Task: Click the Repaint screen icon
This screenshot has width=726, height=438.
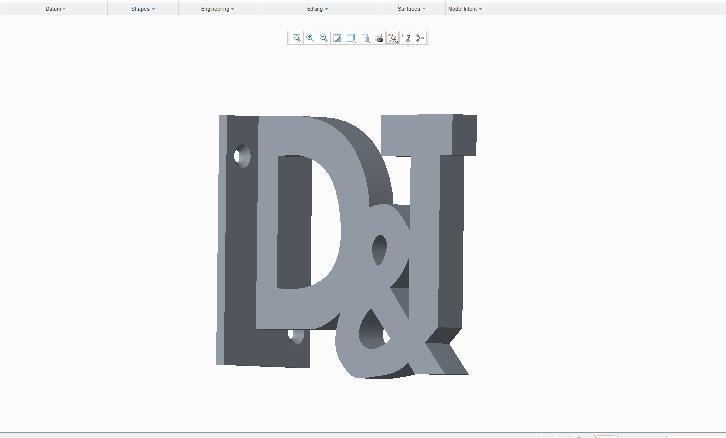Action: [x=338, y=38]
